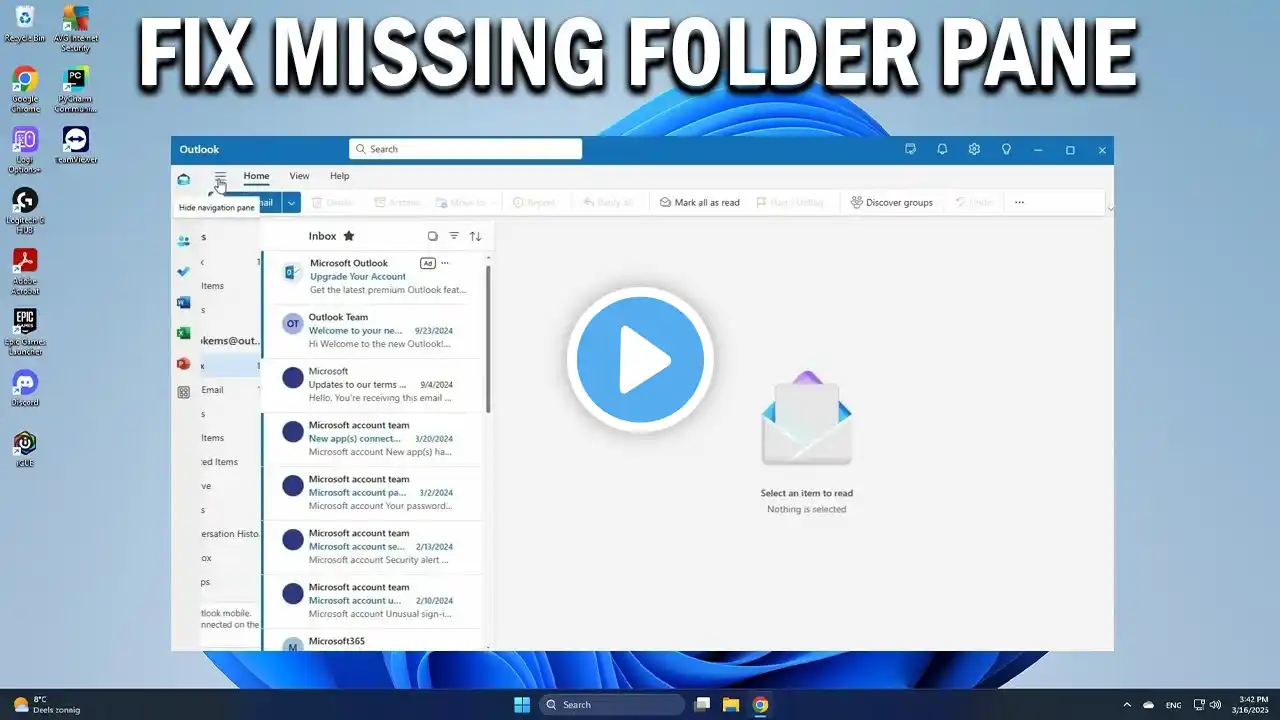Open Task View on the taskbar
Screen dimensions: 1280x720
pyautogui.click(x=702, y=704)
